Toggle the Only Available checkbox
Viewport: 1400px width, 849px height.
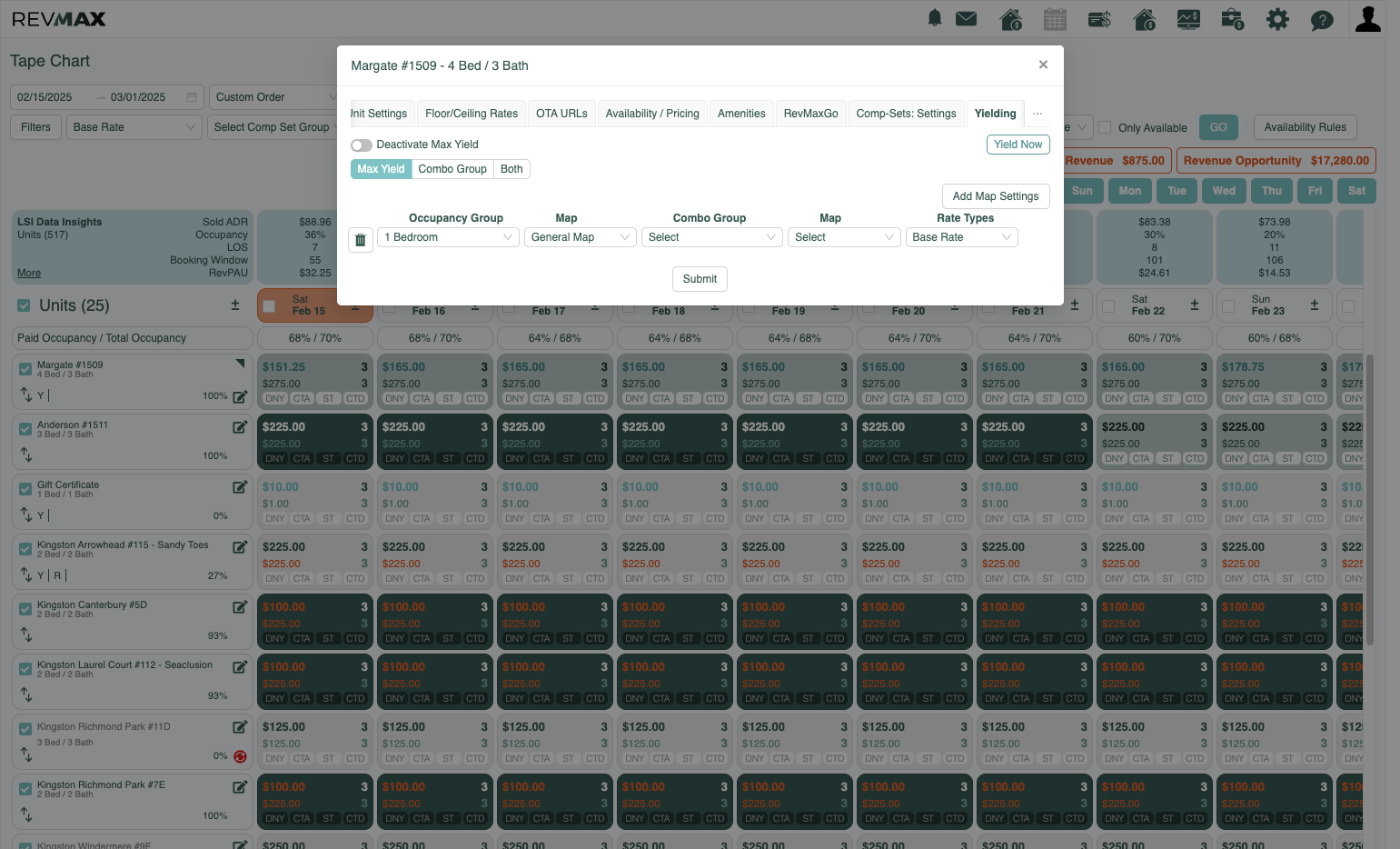[x=1105, y=127]
